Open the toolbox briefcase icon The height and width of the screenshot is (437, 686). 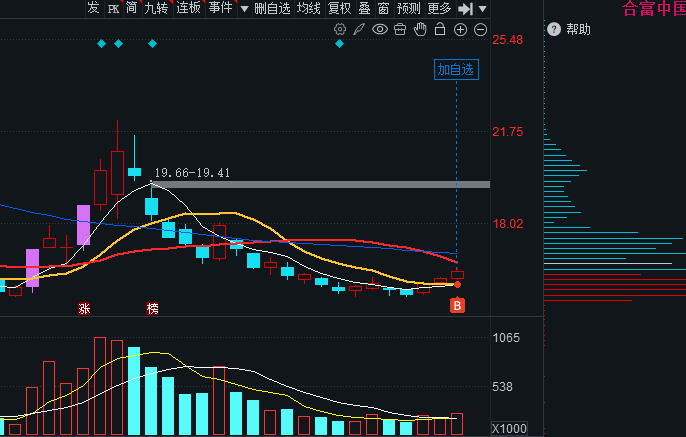click(400, 29)
